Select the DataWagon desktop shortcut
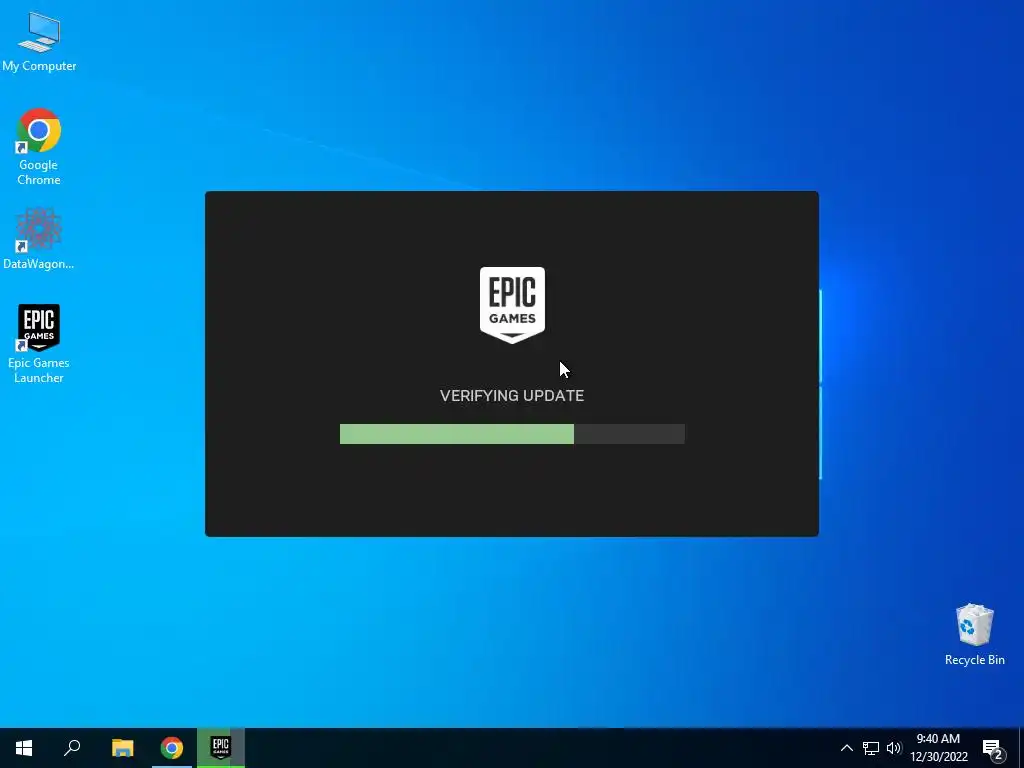This screenshot has height=768, width=1024. tap(39, 238)
